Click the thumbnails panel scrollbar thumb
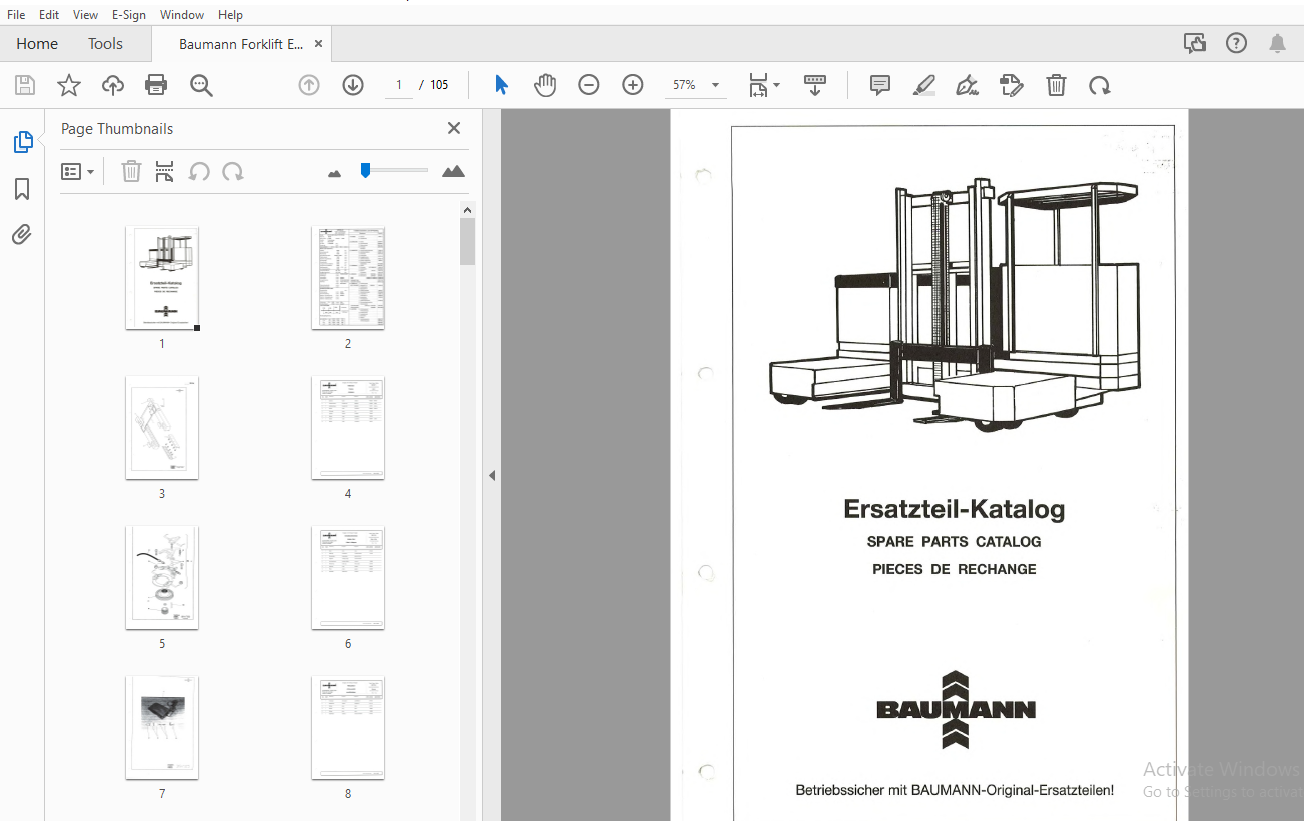The image size is (1304, 821). (x=467, y=241)
